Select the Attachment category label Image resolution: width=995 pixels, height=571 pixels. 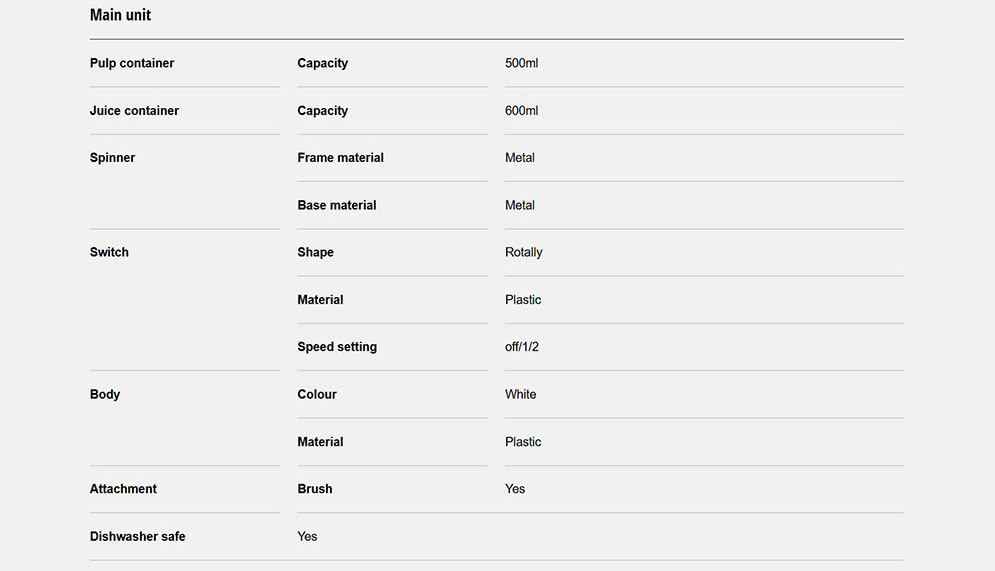[123, 489]
